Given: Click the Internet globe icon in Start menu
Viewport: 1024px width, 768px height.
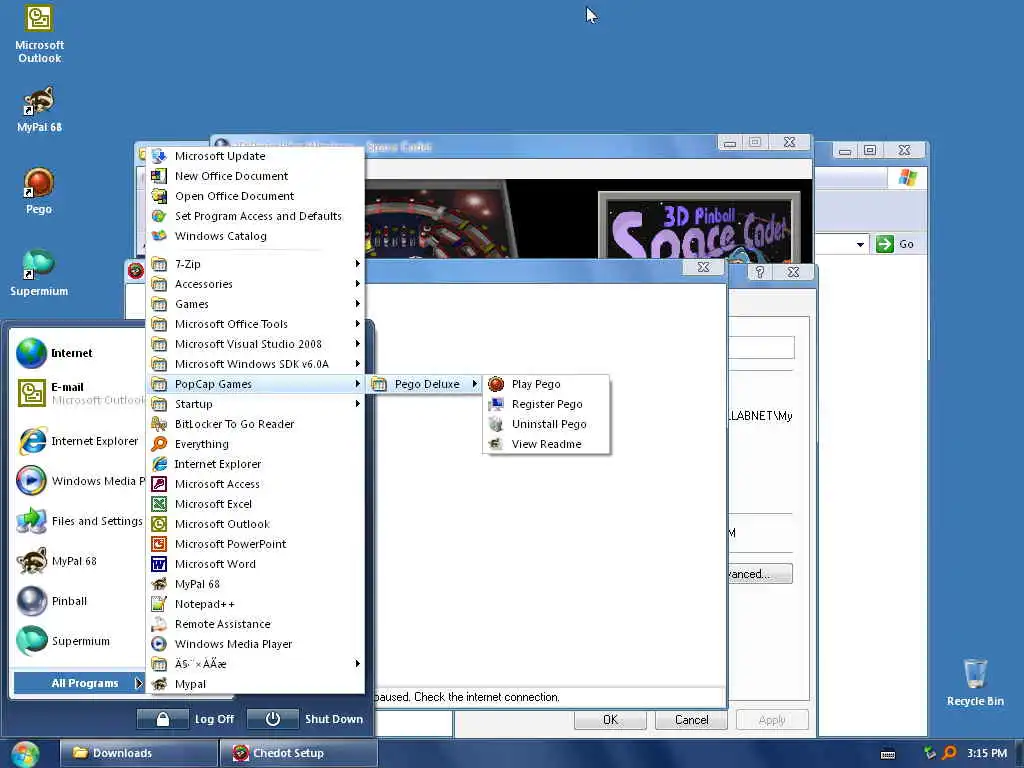Looking at the screenshot, I should [x=31, y=353].
